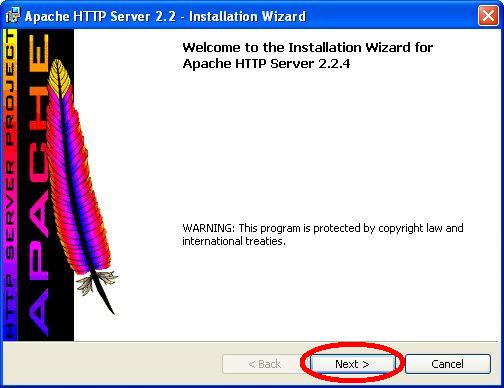Image resolution: width=504 pixels, height=388 pixels.
Task: Click the Welcome to the Installation Wizard heading
Action: point(307,47)
